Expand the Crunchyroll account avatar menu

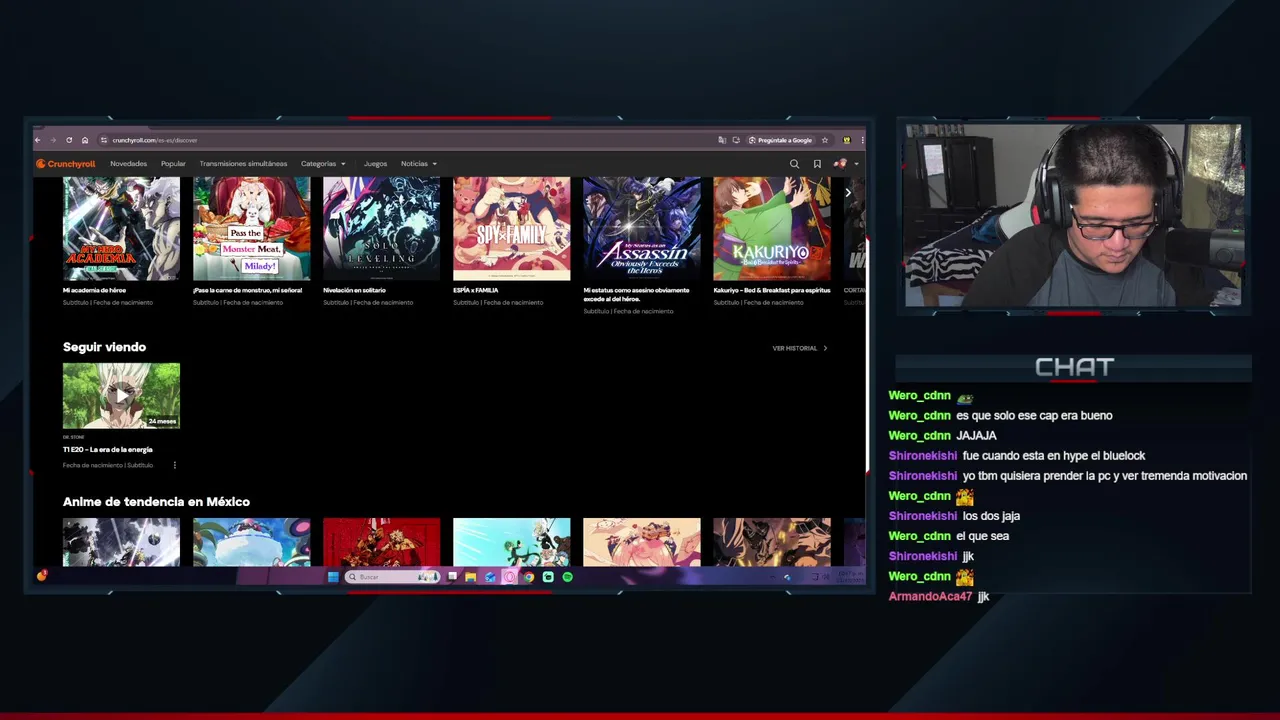[x=845, y=164]
